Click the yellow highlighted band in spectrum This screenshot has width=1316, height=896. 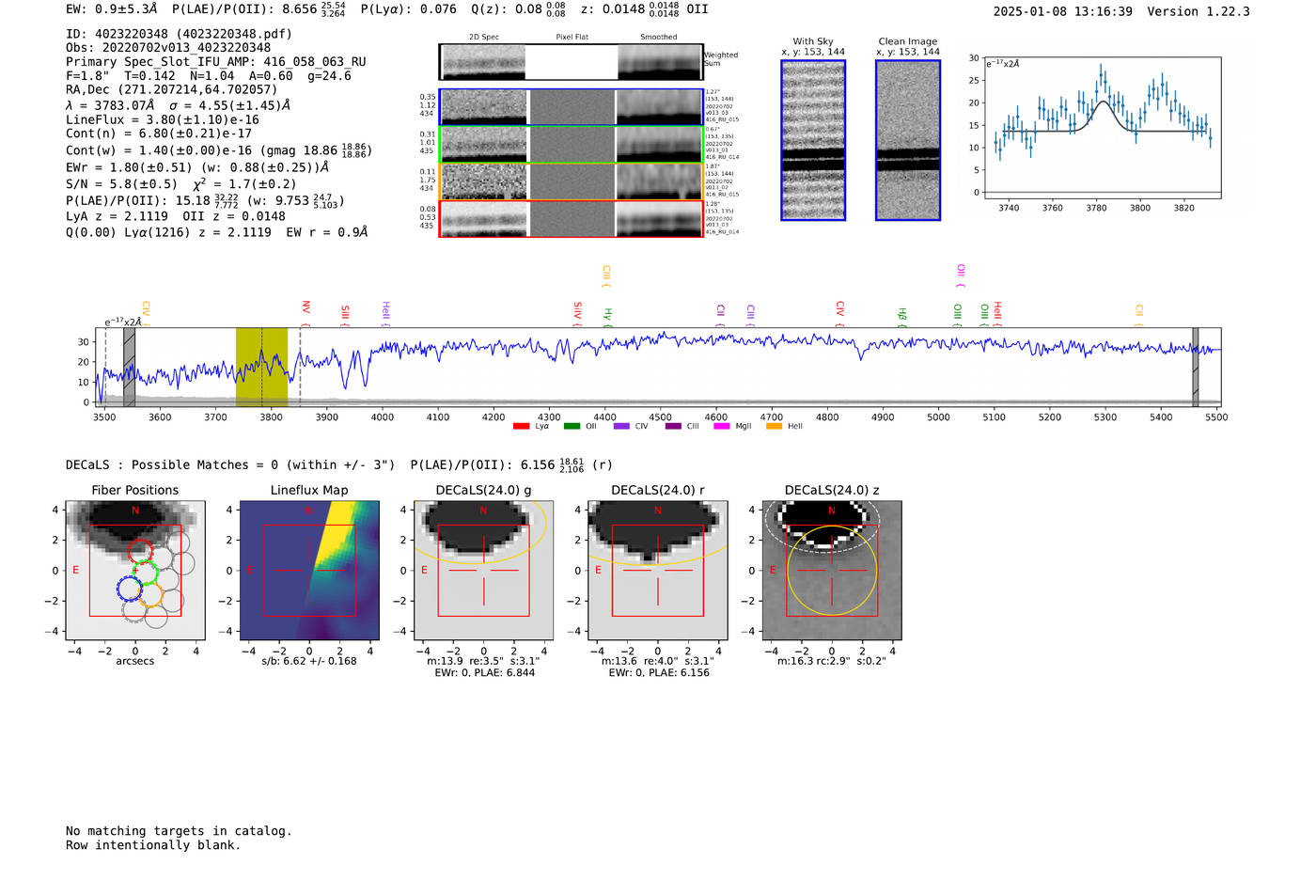[x=261, y=367]
